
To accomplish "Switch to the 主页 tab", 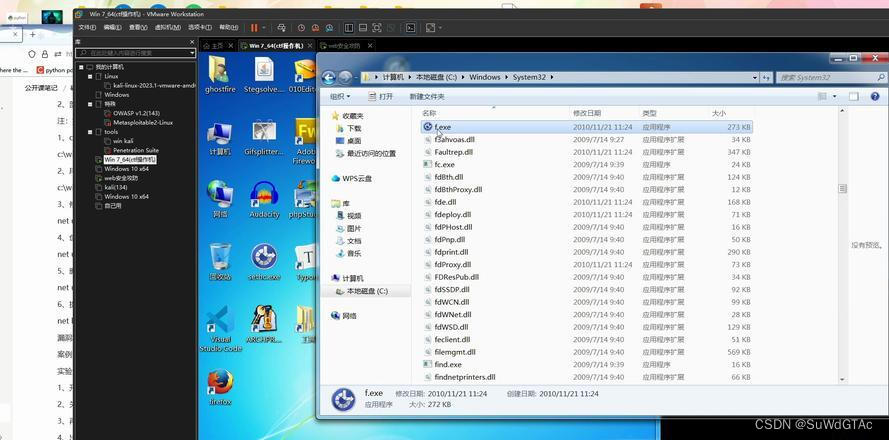I will (x=217, y=45).
